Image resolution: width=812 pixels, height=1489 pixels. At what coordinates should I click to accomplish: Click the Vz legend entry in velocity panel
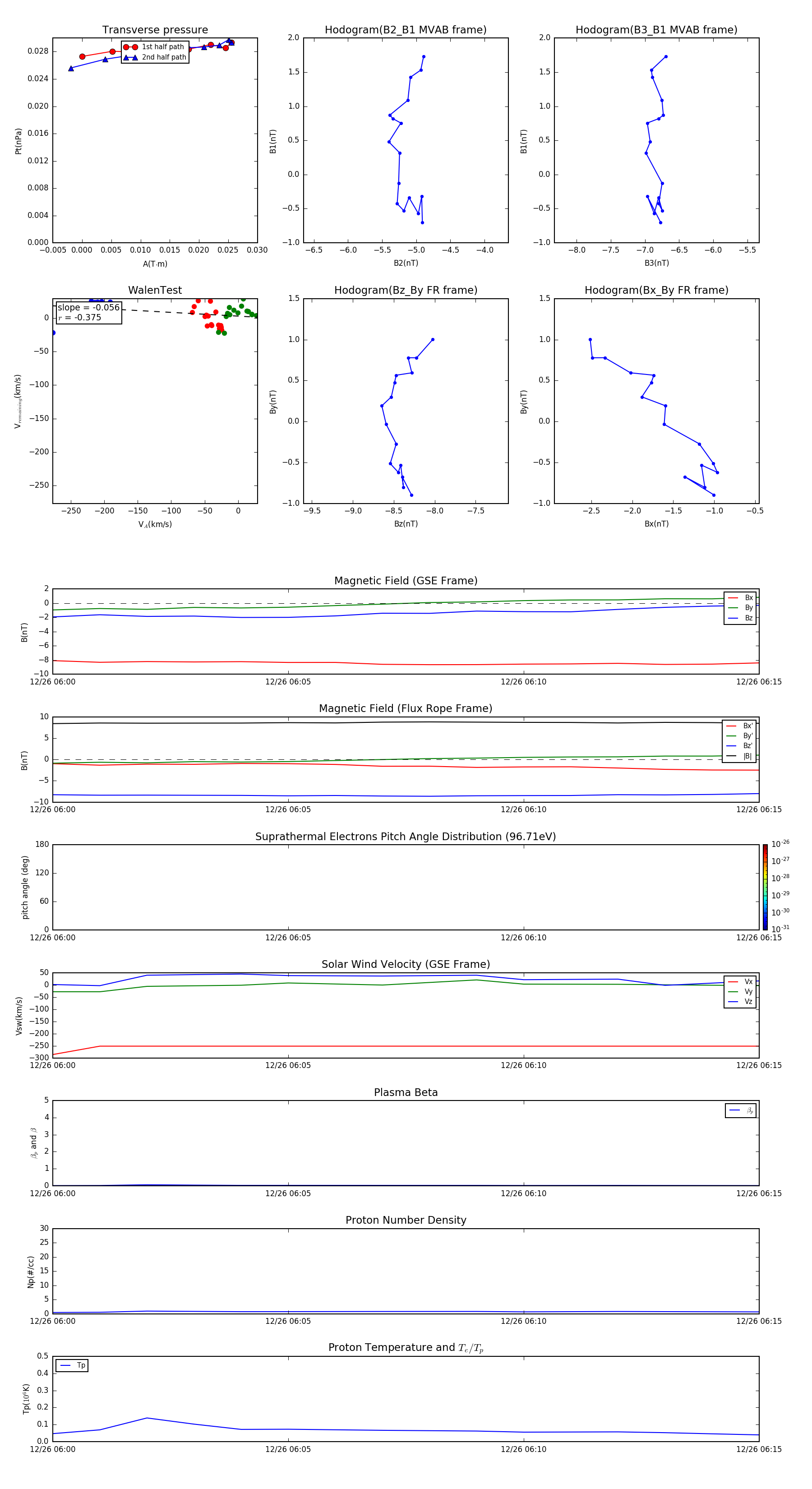pyautogui.click(x=740, y=1002)
